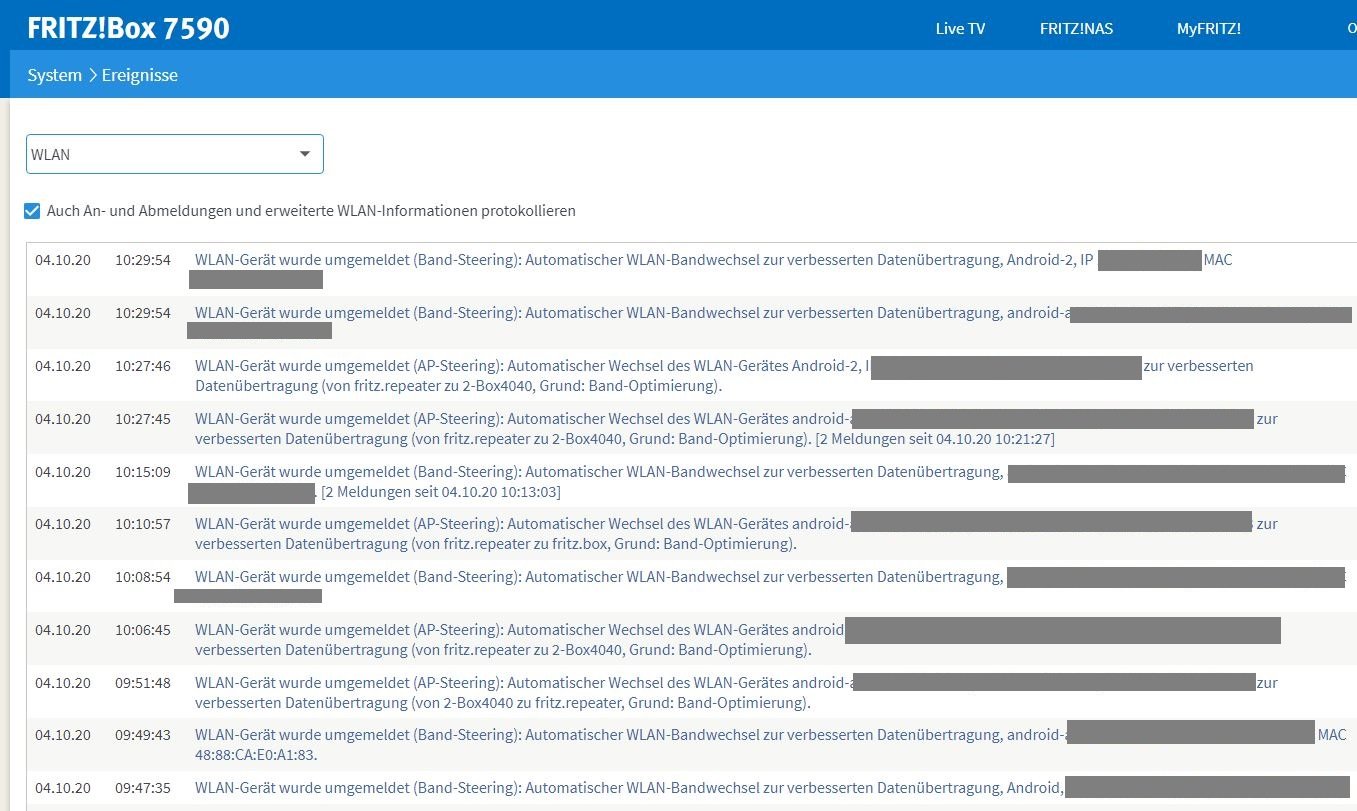The height and width of the screenshot is (811, 1357).
Task: Click the timestamp 10:06:45
Action: [143, 630]
